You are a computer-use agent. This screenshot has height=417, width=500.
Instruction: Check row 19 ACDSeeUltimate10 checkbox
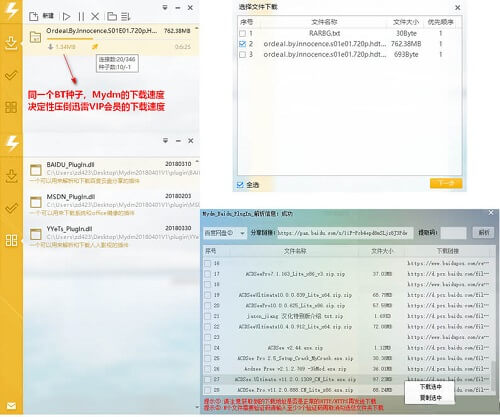207,295
